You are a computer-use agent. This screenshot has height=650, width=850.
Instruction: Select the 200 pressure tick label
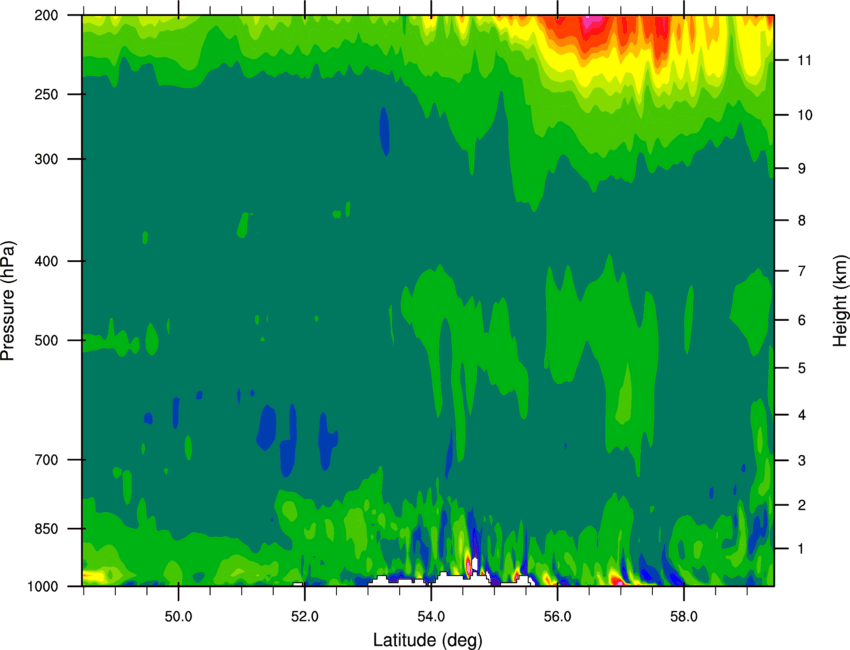pos(47,15)
